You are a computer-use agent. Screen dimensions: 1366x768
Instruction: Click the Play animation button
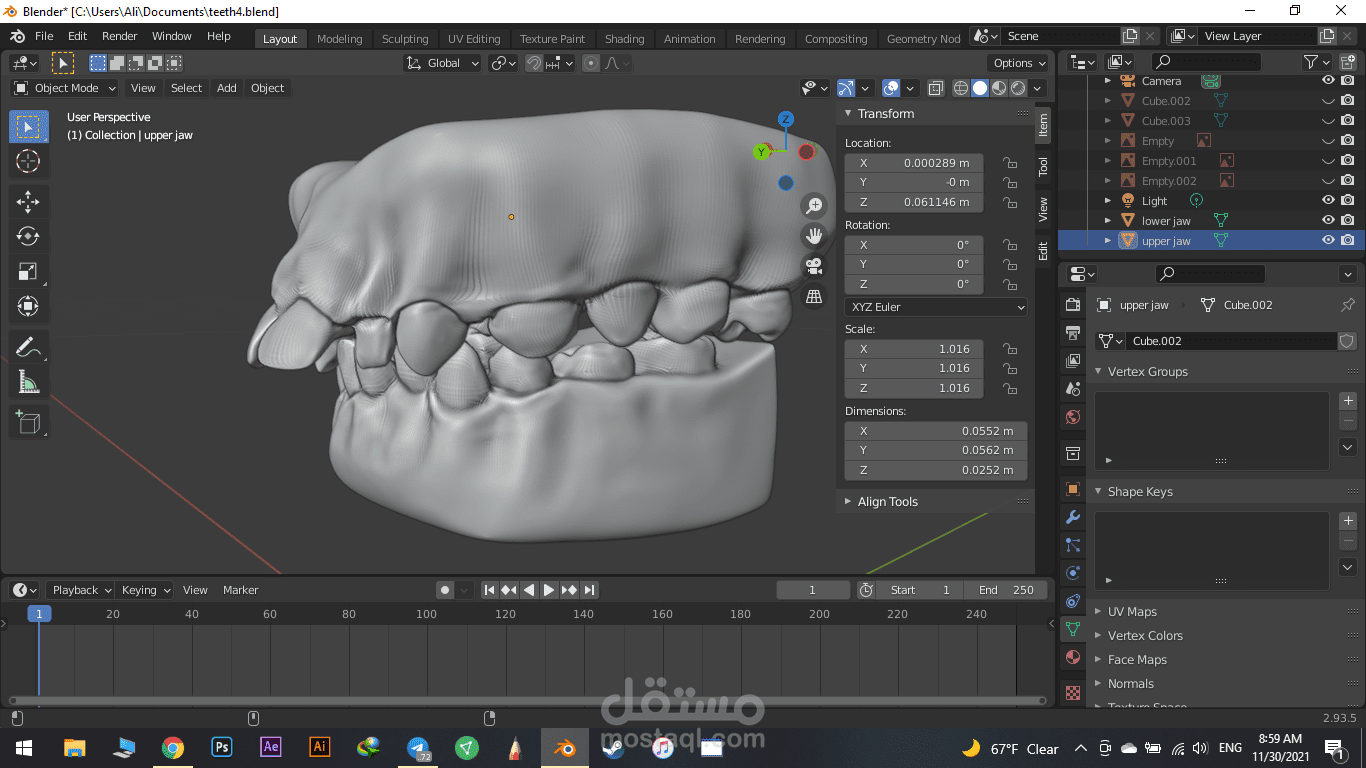549,590
